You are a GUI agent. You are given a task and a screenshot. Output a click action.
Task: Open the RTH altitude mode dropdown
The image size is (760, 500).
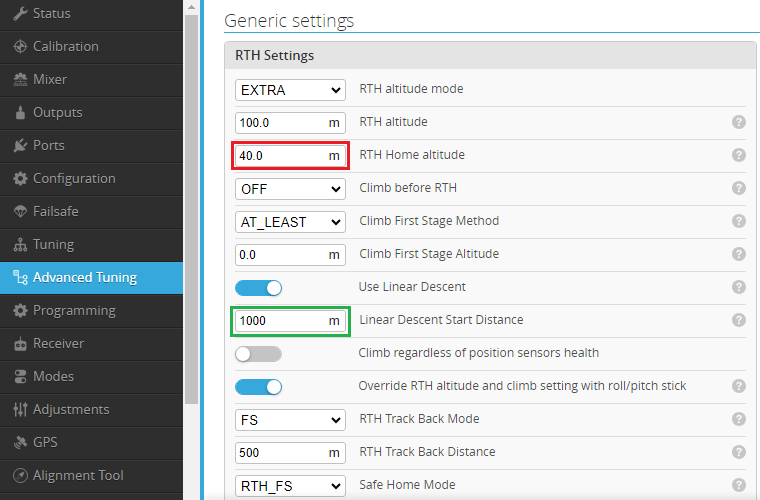pos(290,90)
